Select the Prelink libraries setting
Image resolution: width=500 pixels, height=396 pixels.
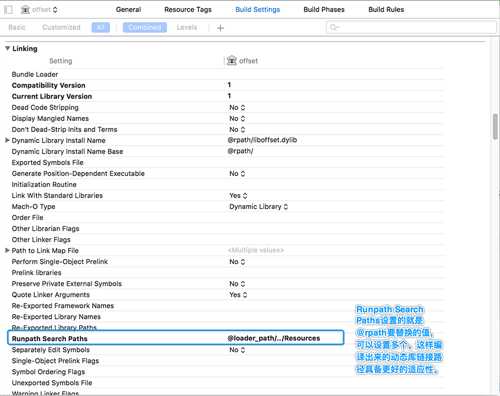(36, 272)
